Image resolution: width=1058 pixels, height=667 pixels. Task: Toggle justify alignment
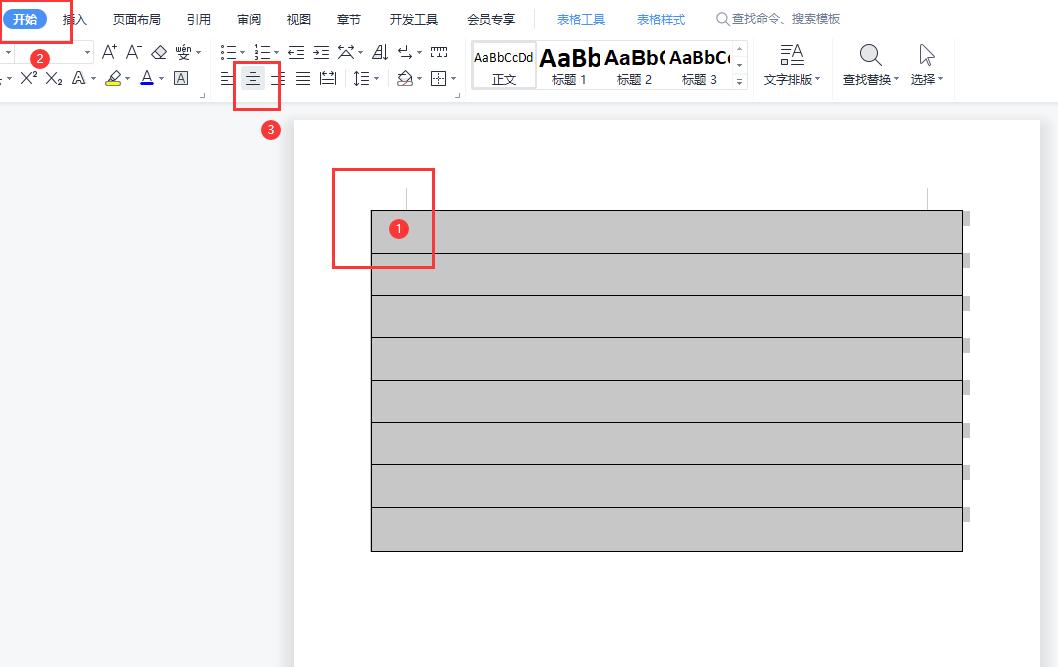tap(302, 78)
